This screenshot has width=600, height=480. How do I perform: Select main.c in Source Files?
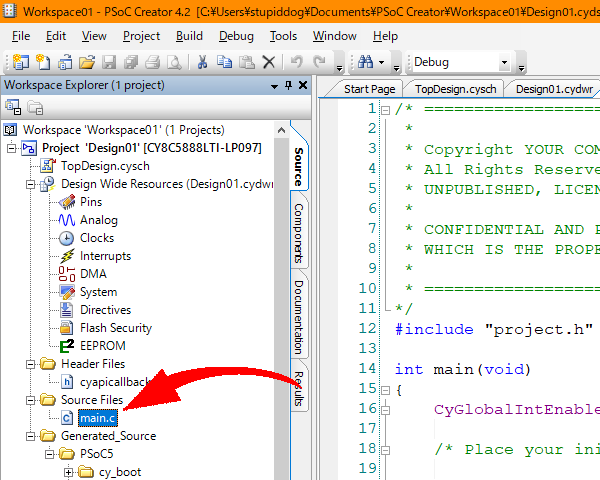point(98,418)
